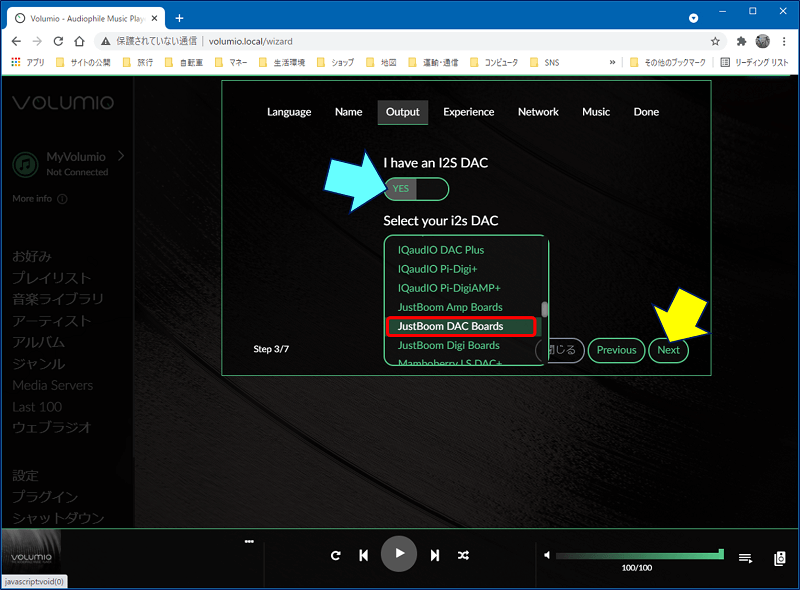
Task: Open the three-dot track options
Action: coord(249,542)
